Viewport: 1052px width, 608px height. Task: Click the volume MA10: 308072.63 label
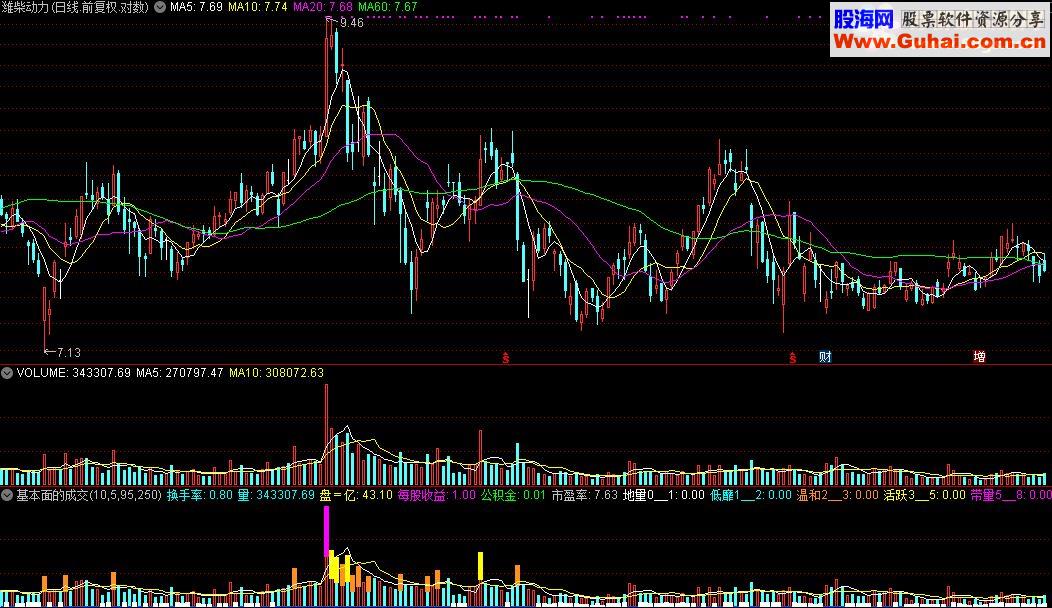pyautogui.click(x=276, y=372)
